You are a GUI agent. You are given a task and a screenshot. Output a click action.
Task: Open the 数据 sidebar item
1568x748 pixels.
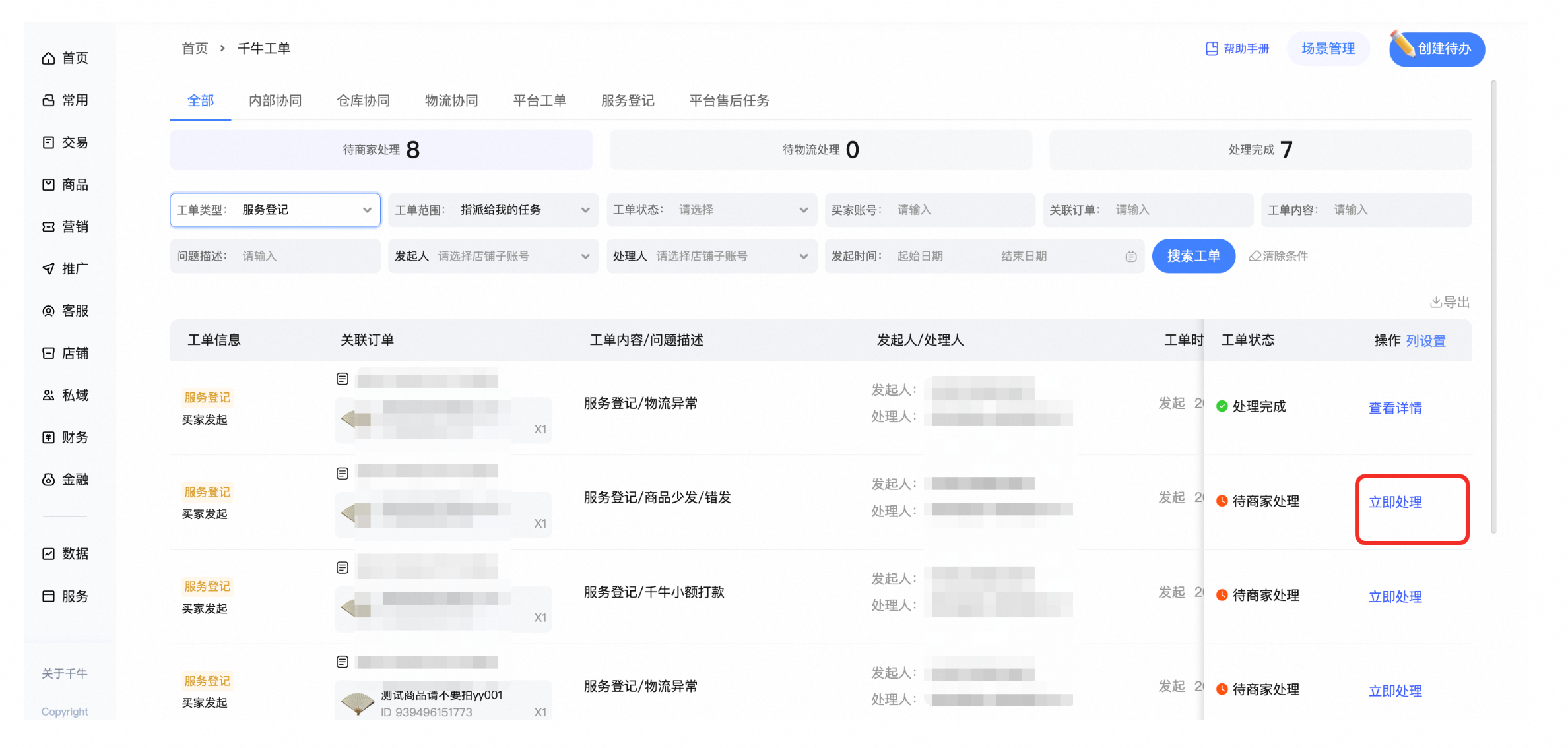tap(65, 554)
